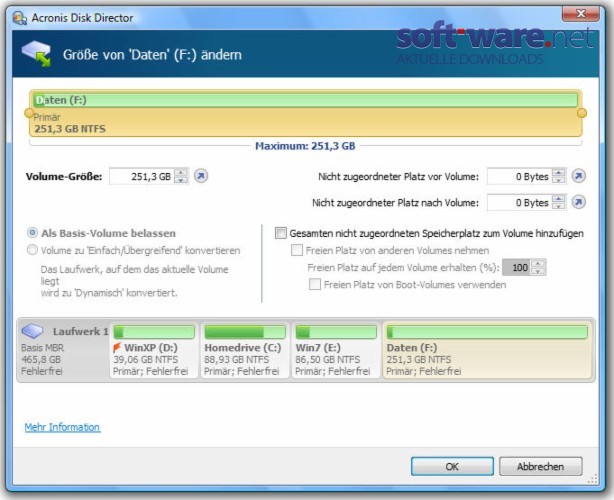This screenshot has width=614, height=500.
Task: Grab the right resize handle of Daten (F:) bar
Action: [582, 113]
